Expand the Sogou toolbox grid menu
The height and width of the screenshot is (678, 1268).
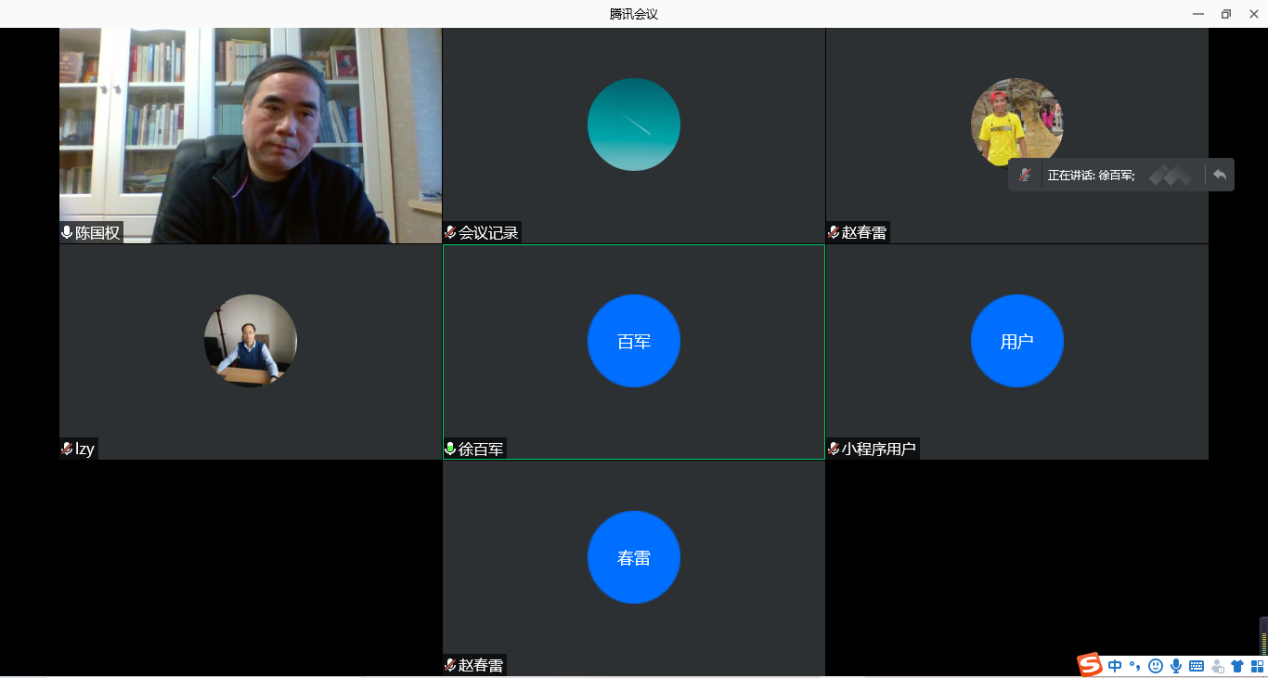coord(1257,666)
